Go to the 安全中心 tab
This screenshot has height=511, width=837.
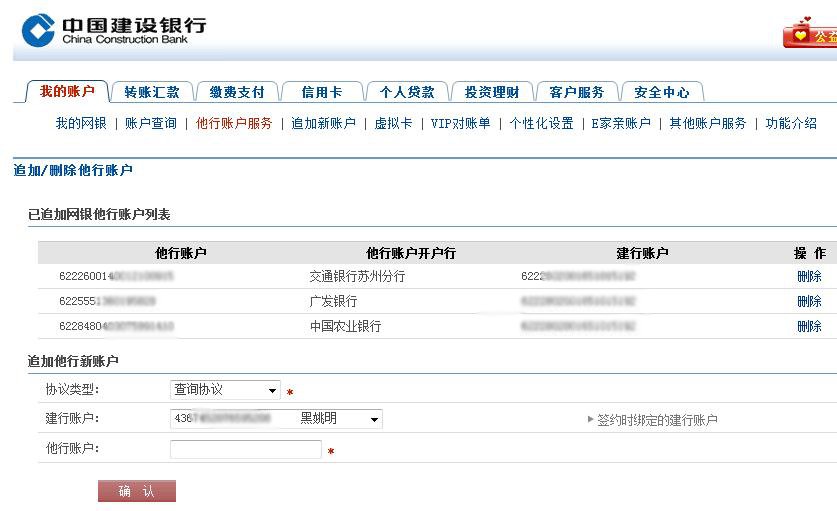(662, 92)
